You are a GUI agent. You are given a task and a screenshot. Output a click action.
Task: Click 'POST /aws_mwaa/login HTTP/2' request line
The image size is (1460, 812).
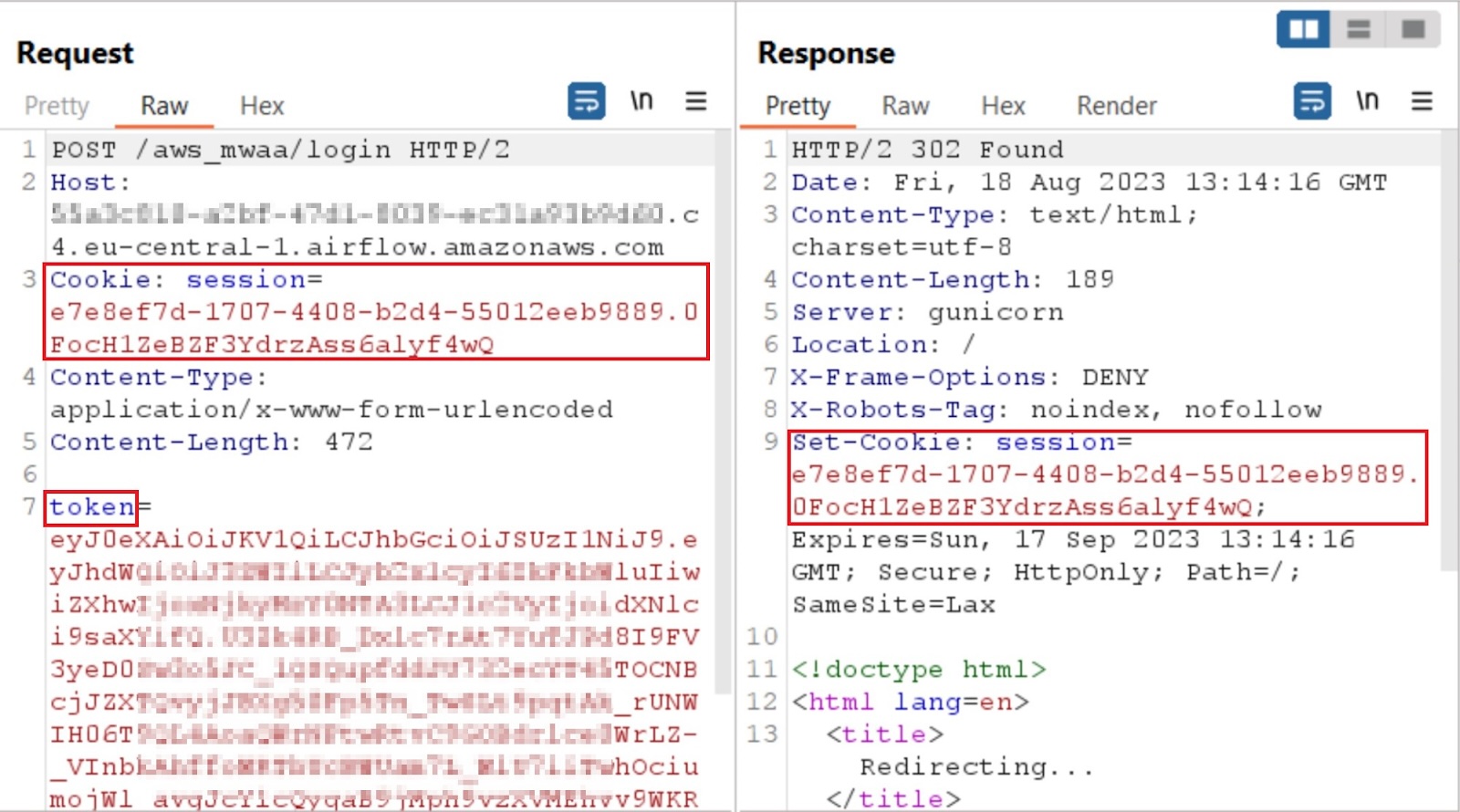280,150
